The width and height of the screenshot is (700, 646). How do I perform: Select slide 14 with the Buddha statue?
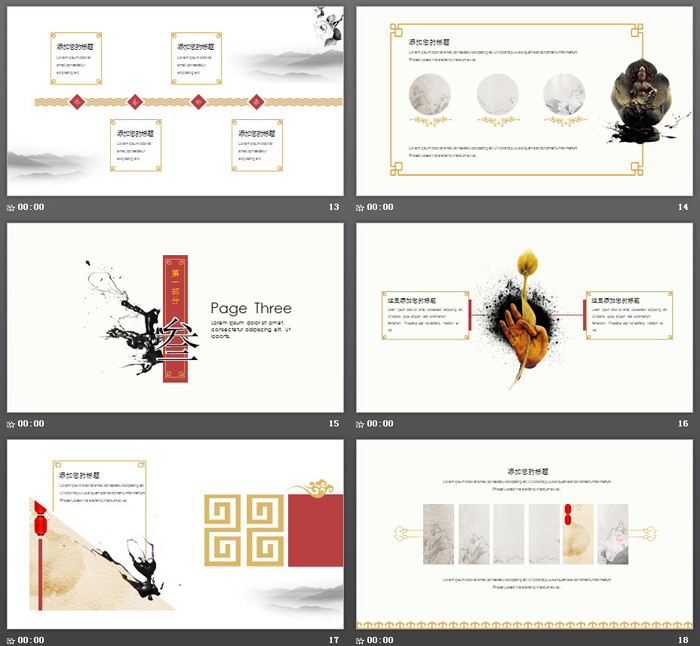[x=525, y=100]
